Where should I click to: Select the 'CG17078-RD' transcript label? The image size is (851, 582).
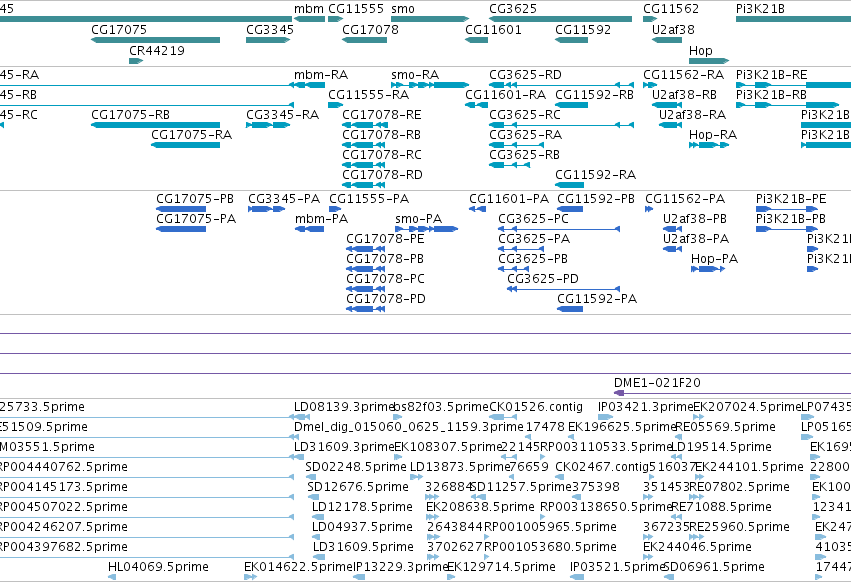point(382,175)
